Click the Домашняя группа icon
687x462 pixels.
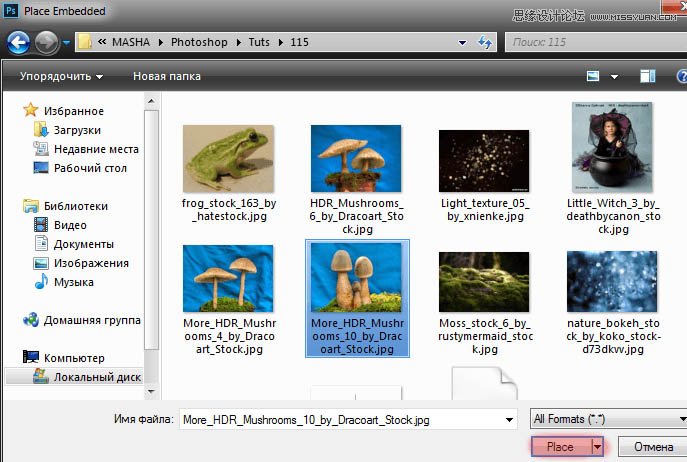click(31, 320)
